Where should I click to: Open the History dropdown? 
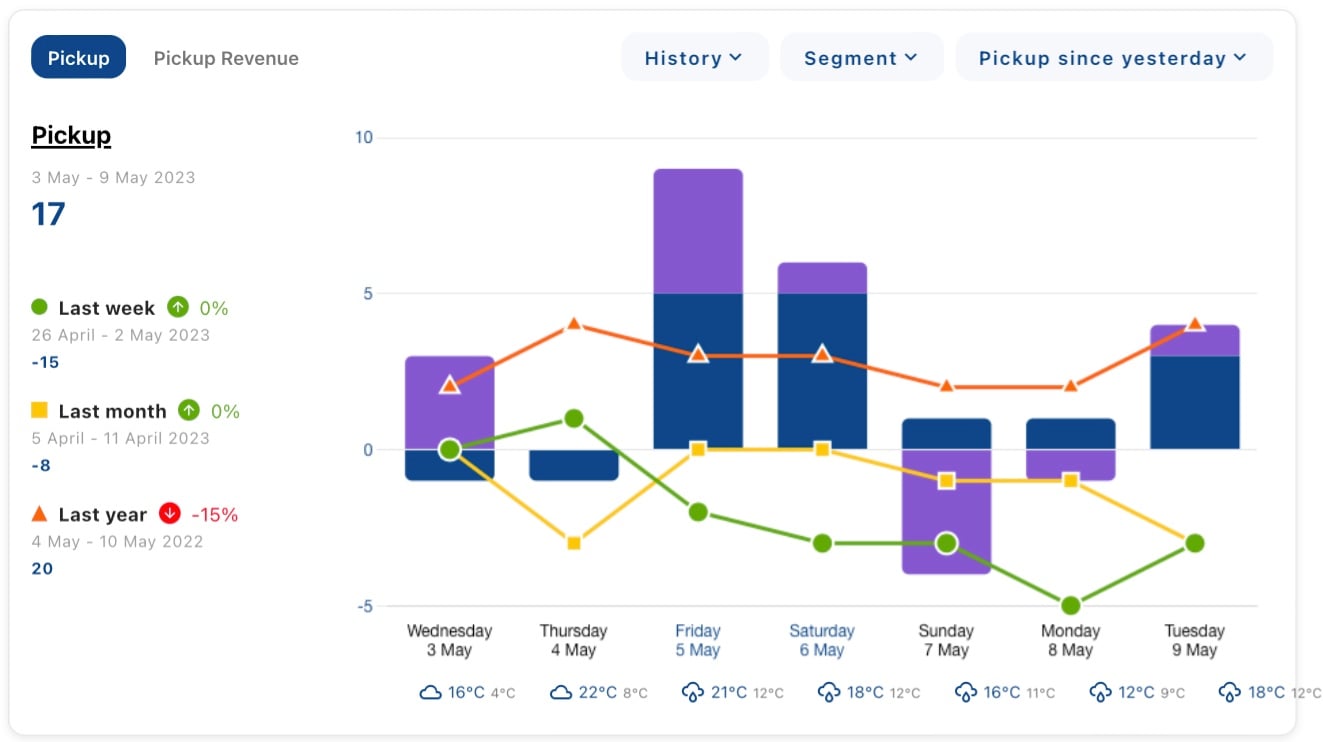coord(694,58)
